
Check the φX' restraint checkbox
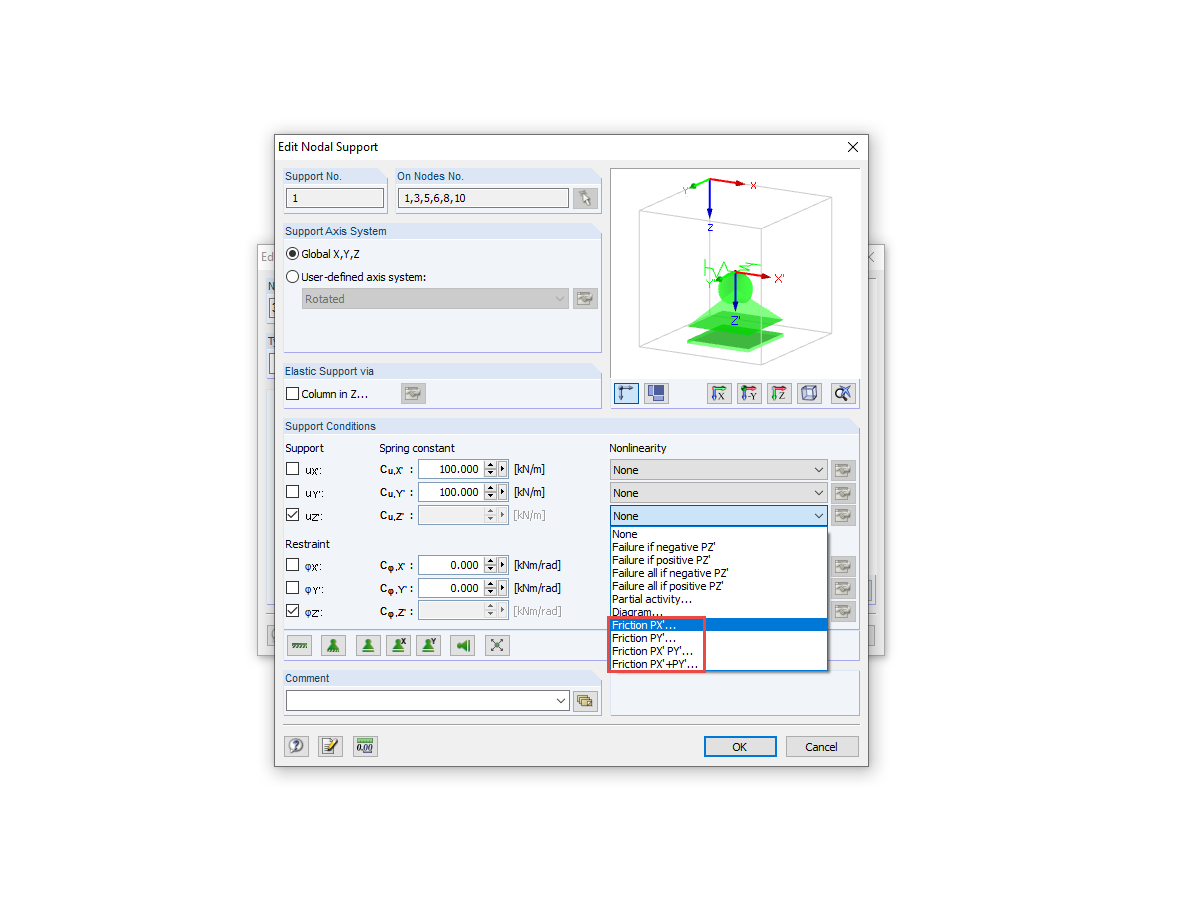click(x=293, y=565)
